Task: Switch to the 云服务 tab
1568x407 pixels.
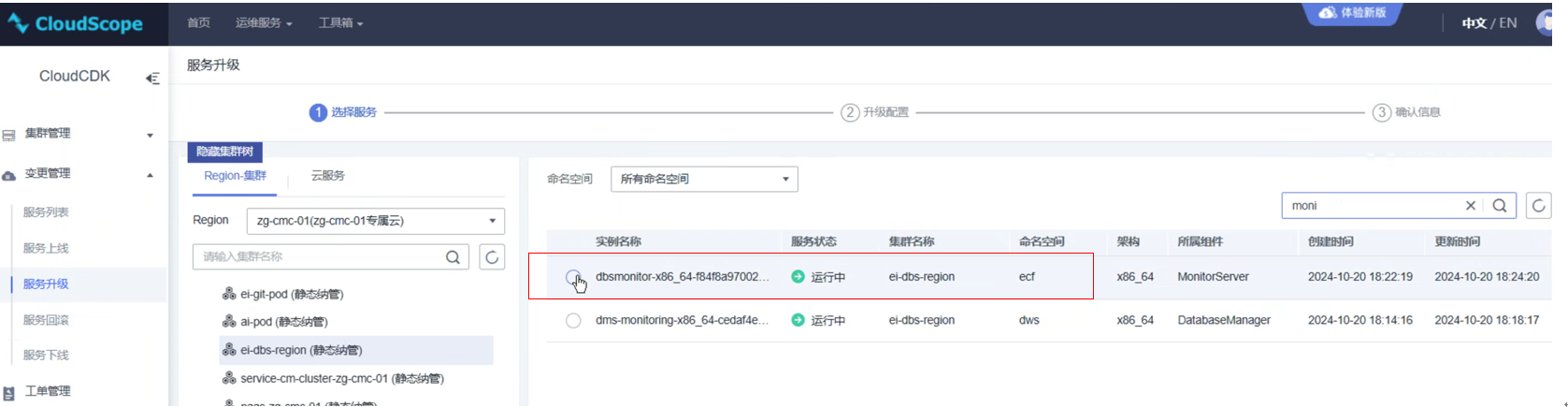Action: click(x=327, y=176)
